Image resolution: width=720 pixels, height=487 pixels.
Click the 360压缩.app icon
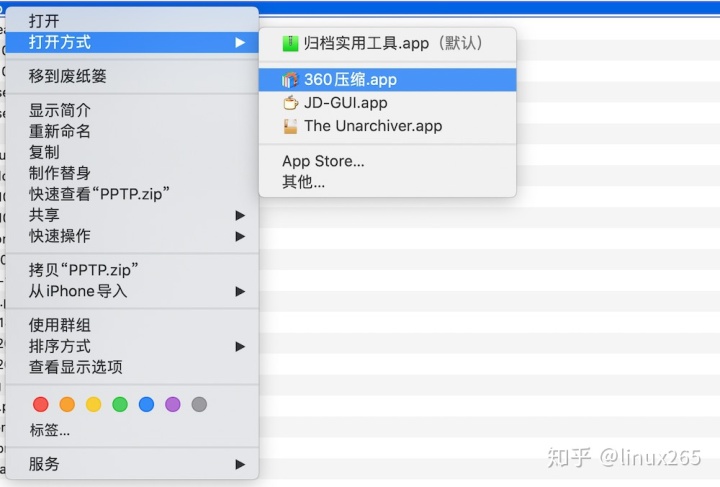click(x=290, y=80)
